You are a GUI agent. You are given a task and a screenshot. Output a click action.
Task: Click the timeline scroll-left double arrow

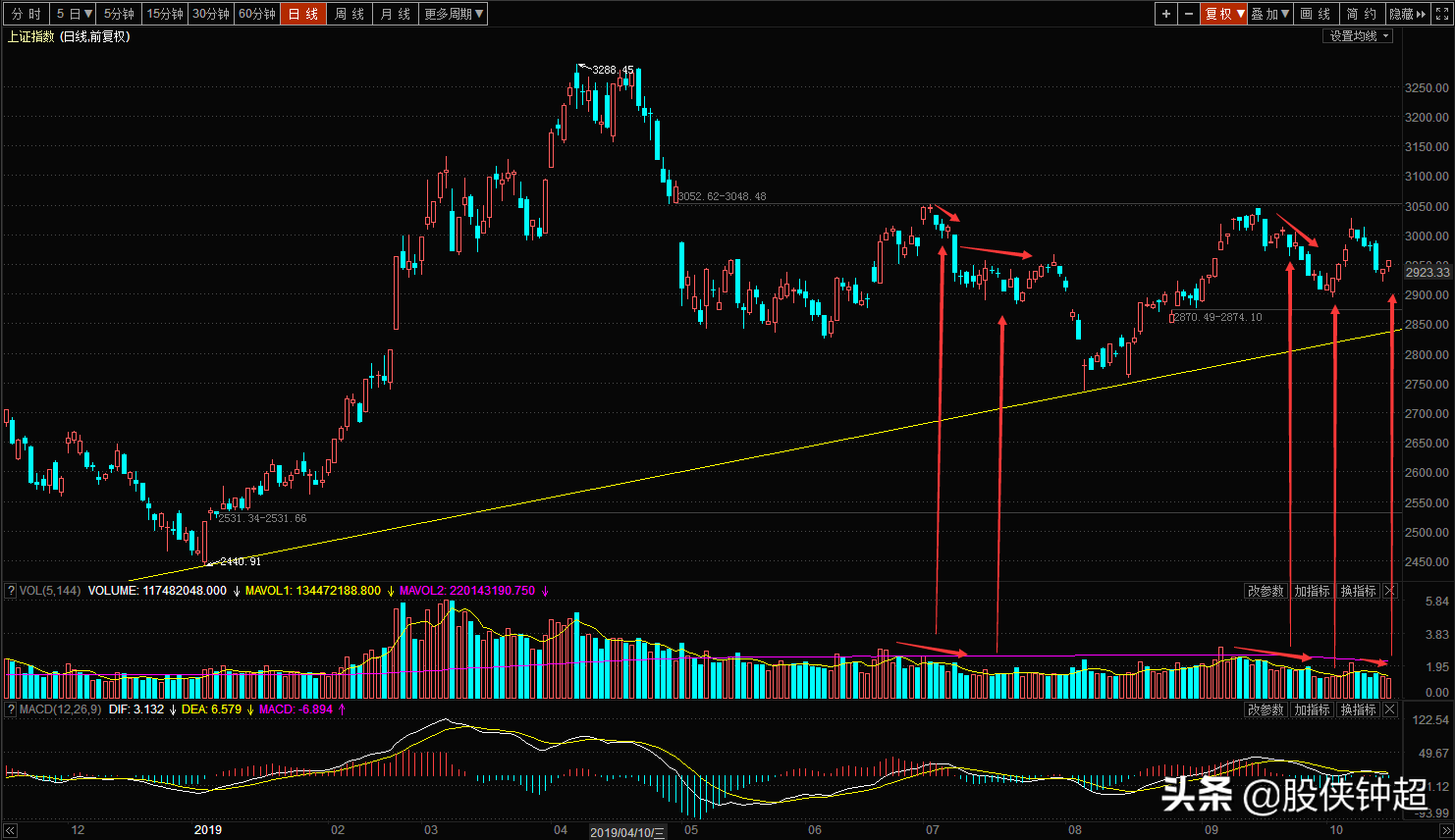10,831
